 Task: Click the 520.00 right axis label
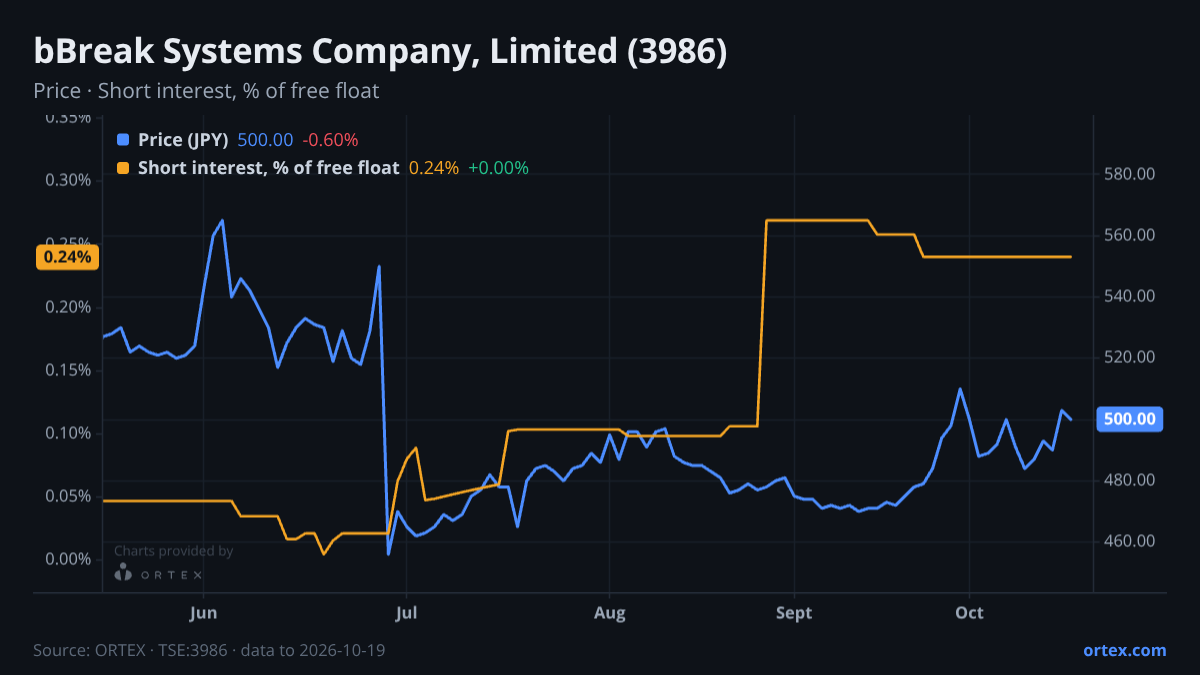click(x=1130, y=357)
